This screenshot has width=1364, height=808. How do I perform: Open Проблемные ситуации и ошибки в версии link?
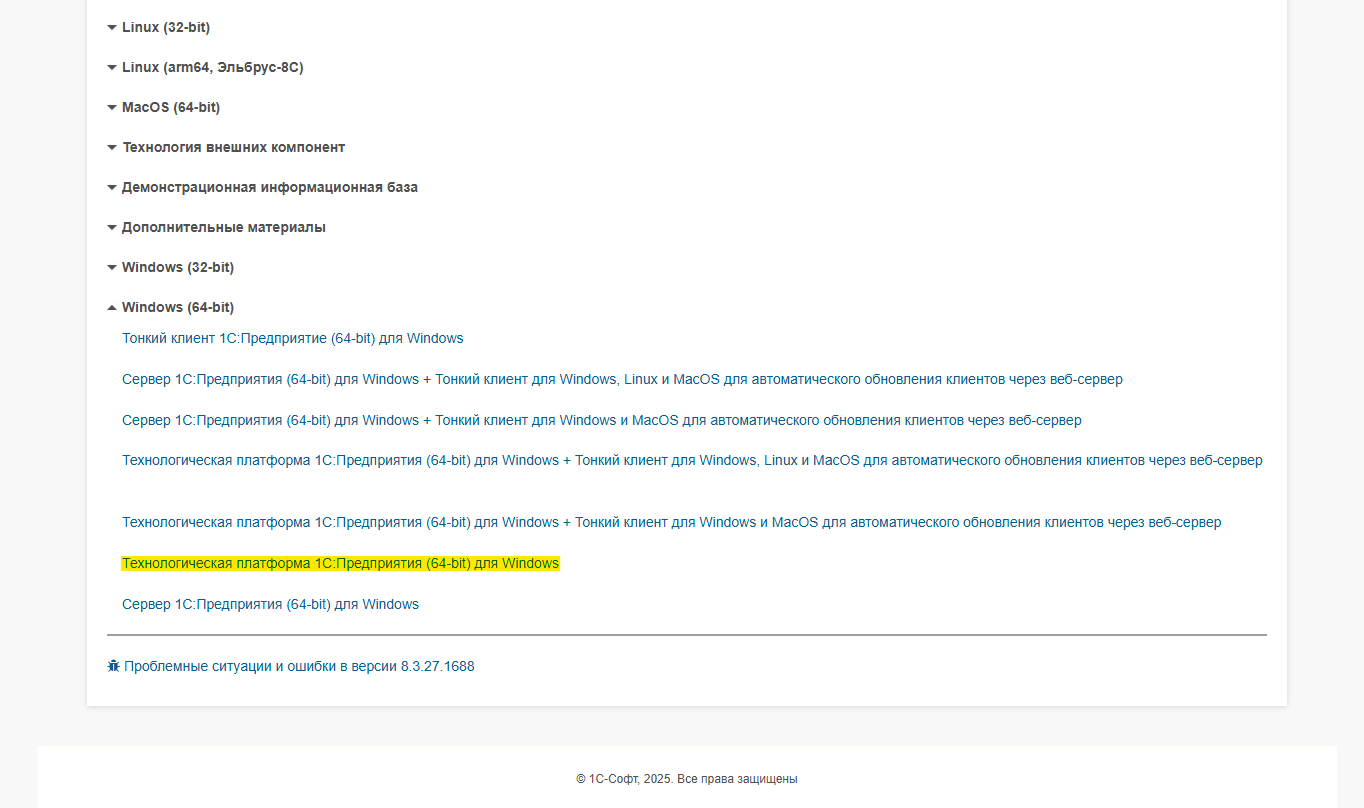299,666
